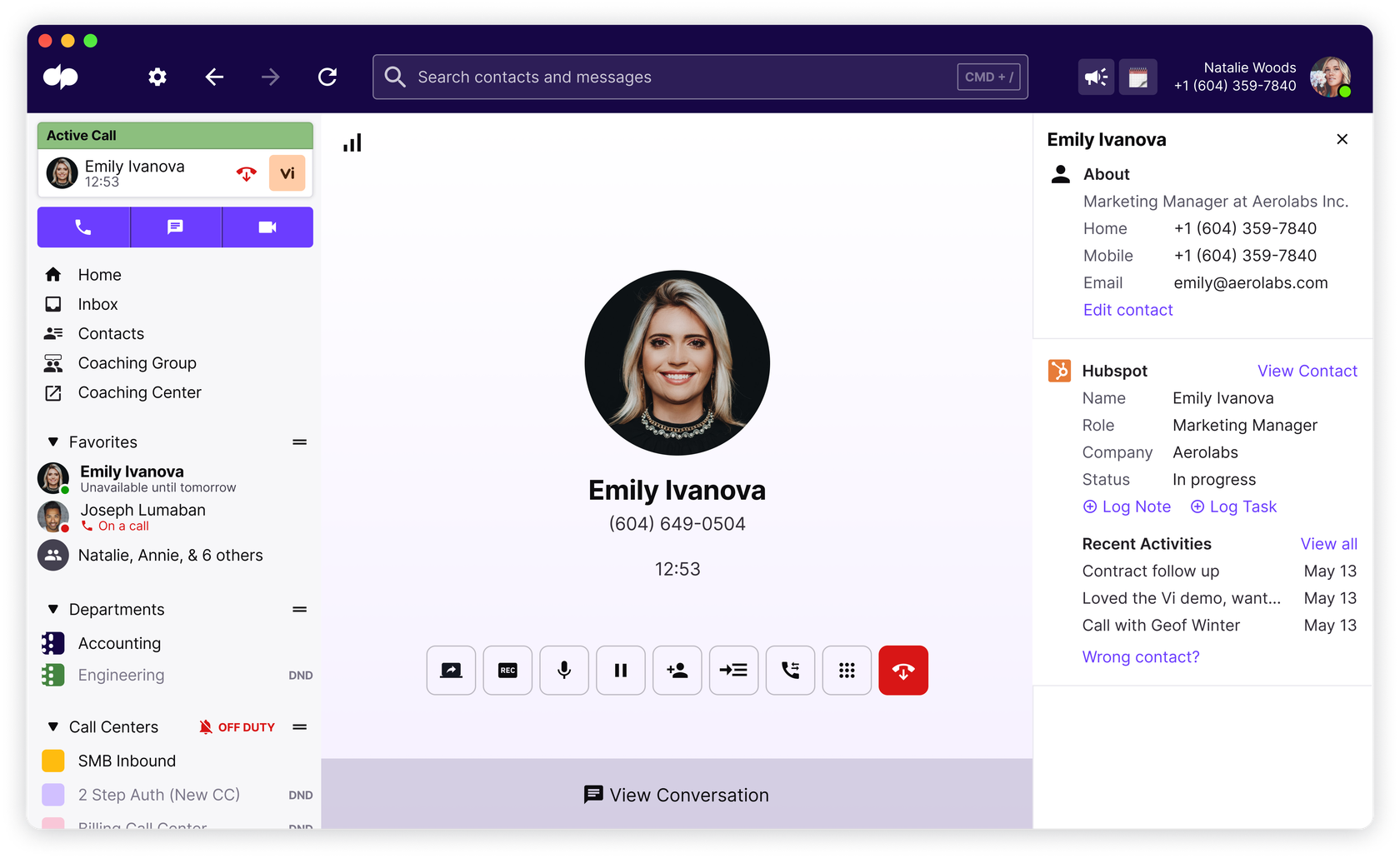Open View Contact link in Hubspot
1400x858 pixels.
pos(1307,371)
